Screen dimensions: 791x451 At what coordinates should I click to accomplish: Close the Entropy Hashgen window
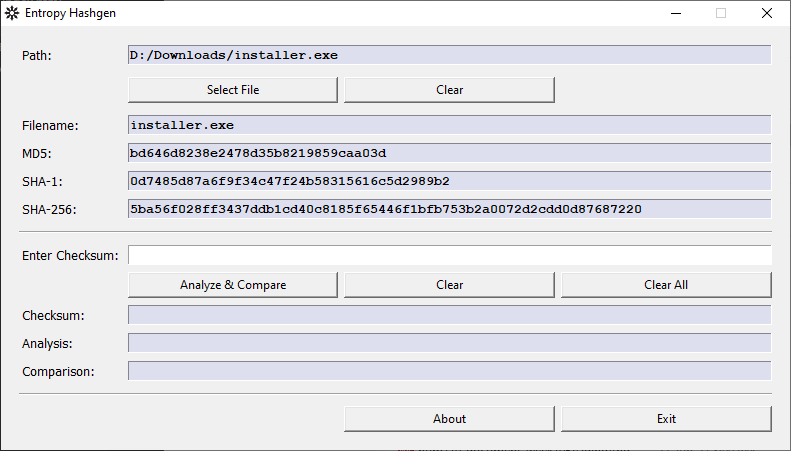(x=766, y=14)
